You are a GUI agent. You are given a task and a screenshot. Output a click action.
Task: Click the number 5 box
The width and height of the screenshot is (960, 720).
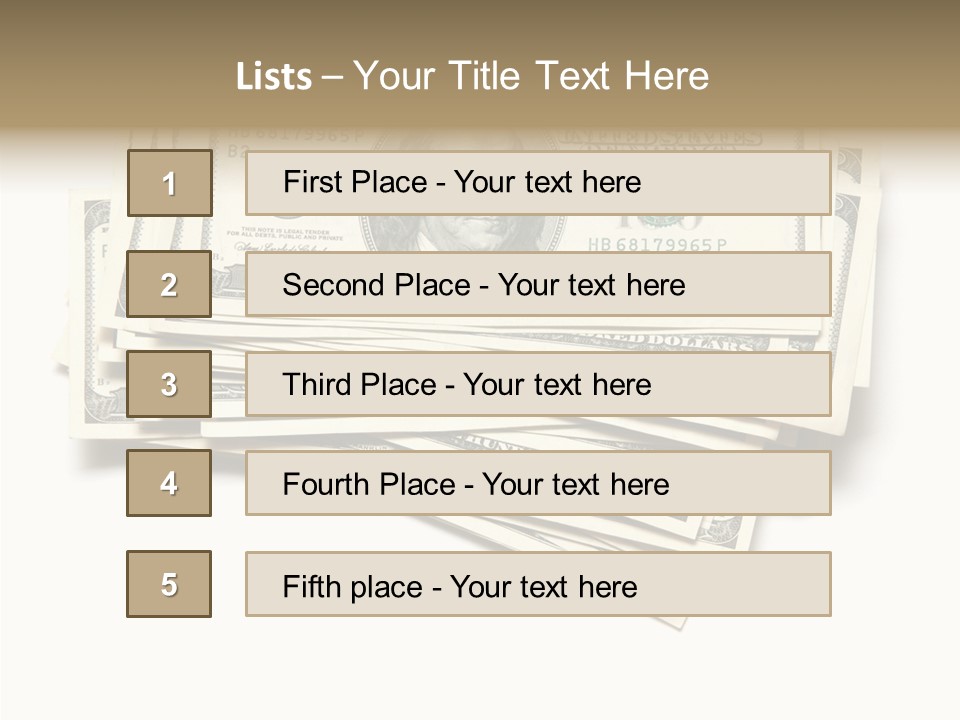[x=169, y=584]
